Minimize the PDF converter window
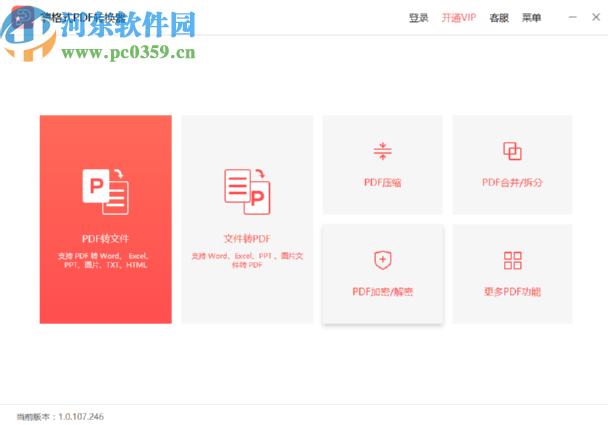Screen dimensions: 608x425 tap(573, 17)
